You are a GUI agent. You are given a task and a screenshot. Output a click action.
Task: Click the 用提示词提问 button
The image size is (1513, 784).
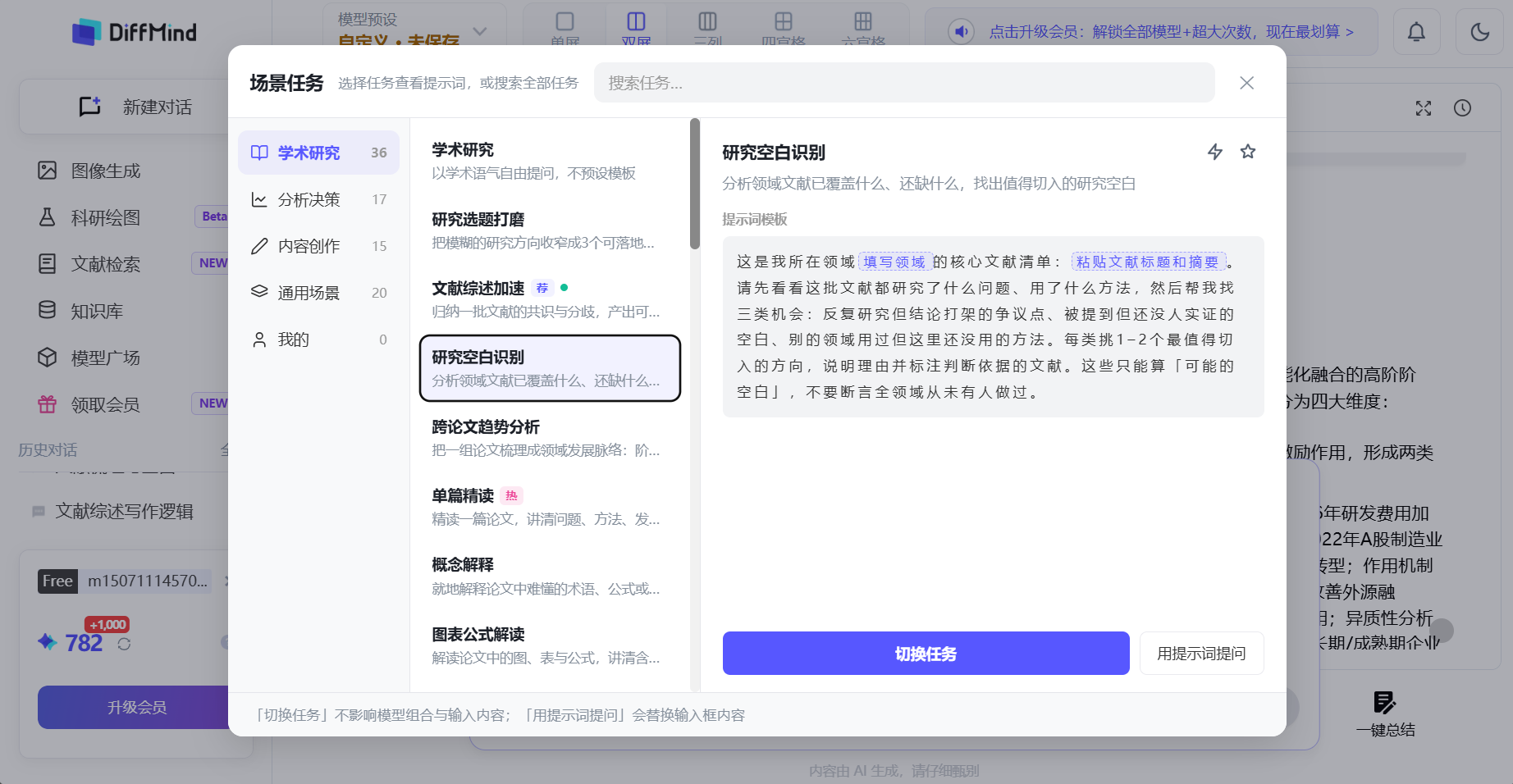point(1201,654)
